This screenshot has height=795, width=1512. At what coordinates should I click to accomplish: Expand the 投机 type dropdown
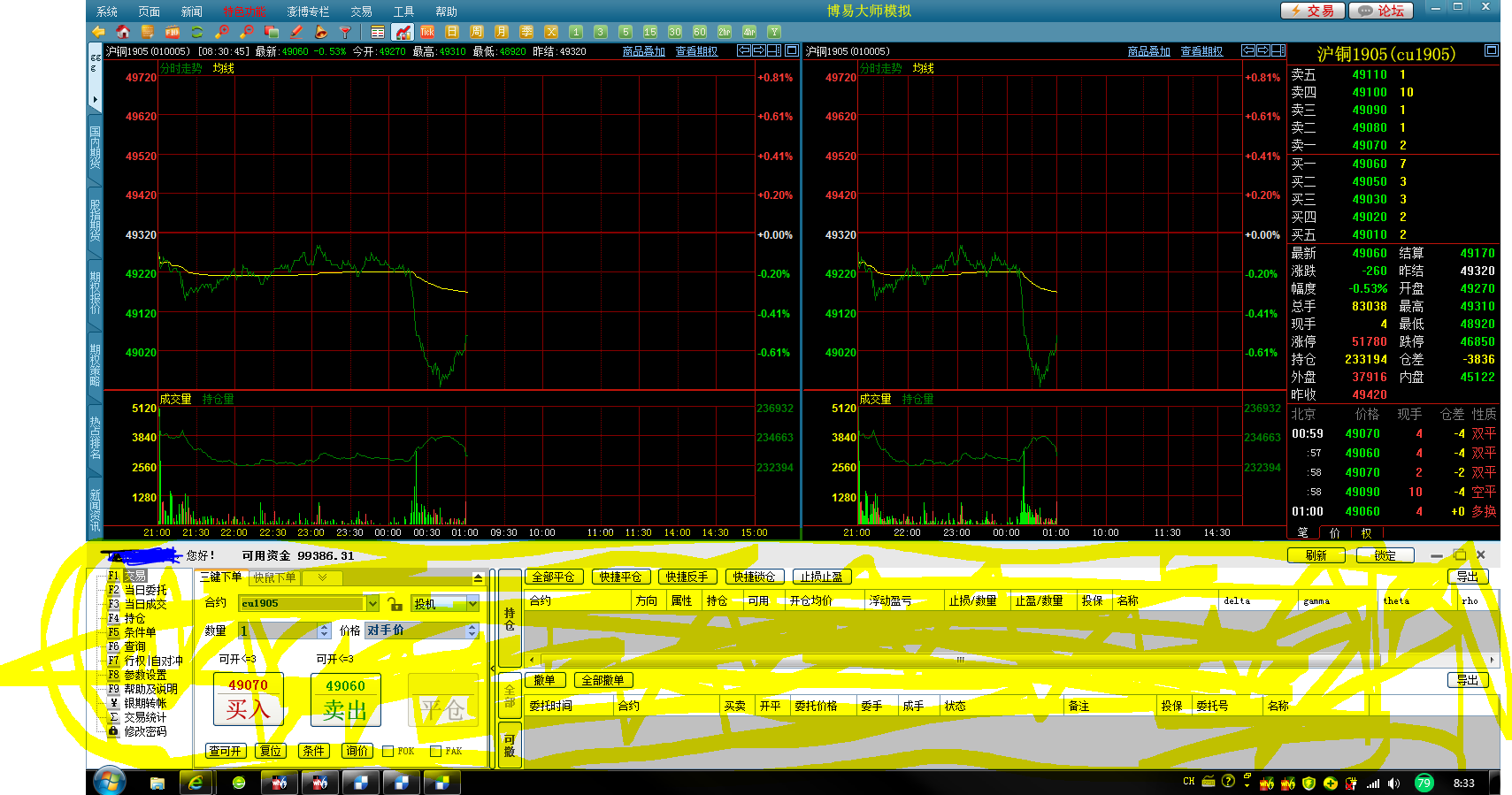pyautogui.click(x=473, y=603)
